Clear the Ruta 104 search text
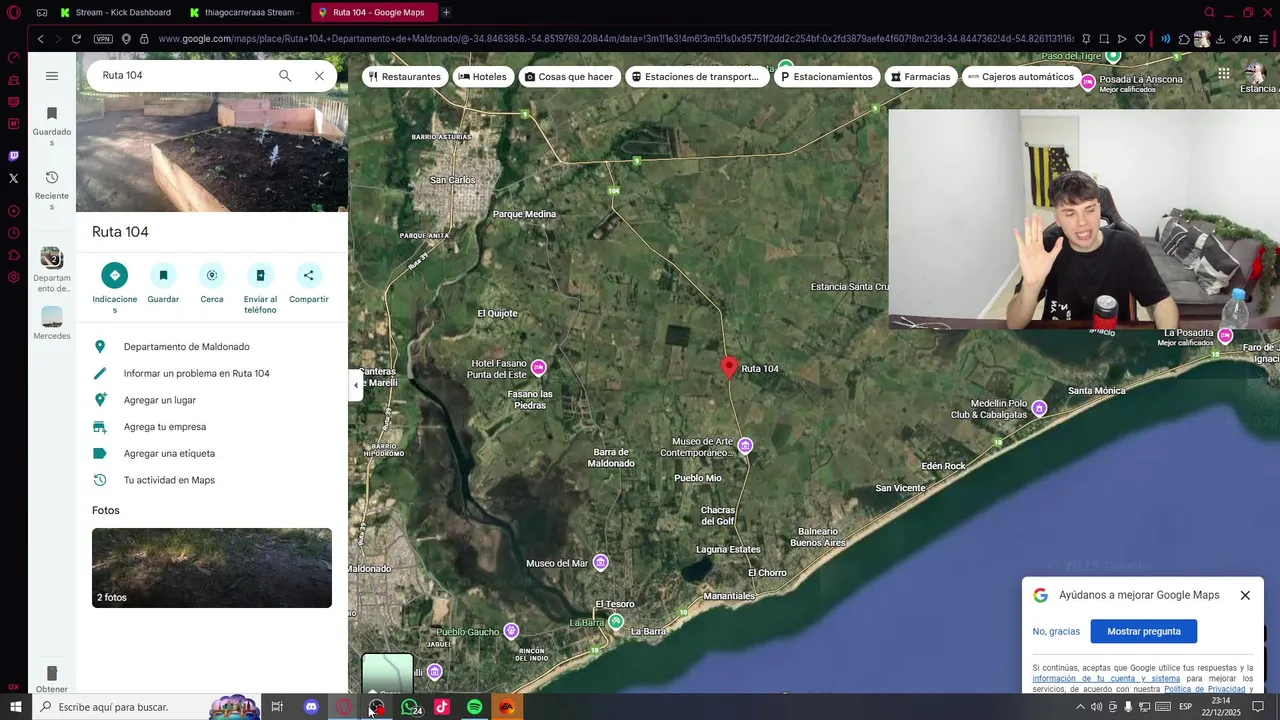This screenshot has width=1280, height=720. pyautogui.click(x=319, y=76)
